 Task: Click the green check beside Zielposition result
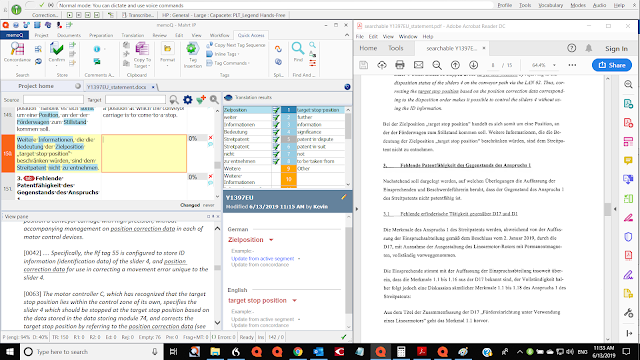point(276,110)
